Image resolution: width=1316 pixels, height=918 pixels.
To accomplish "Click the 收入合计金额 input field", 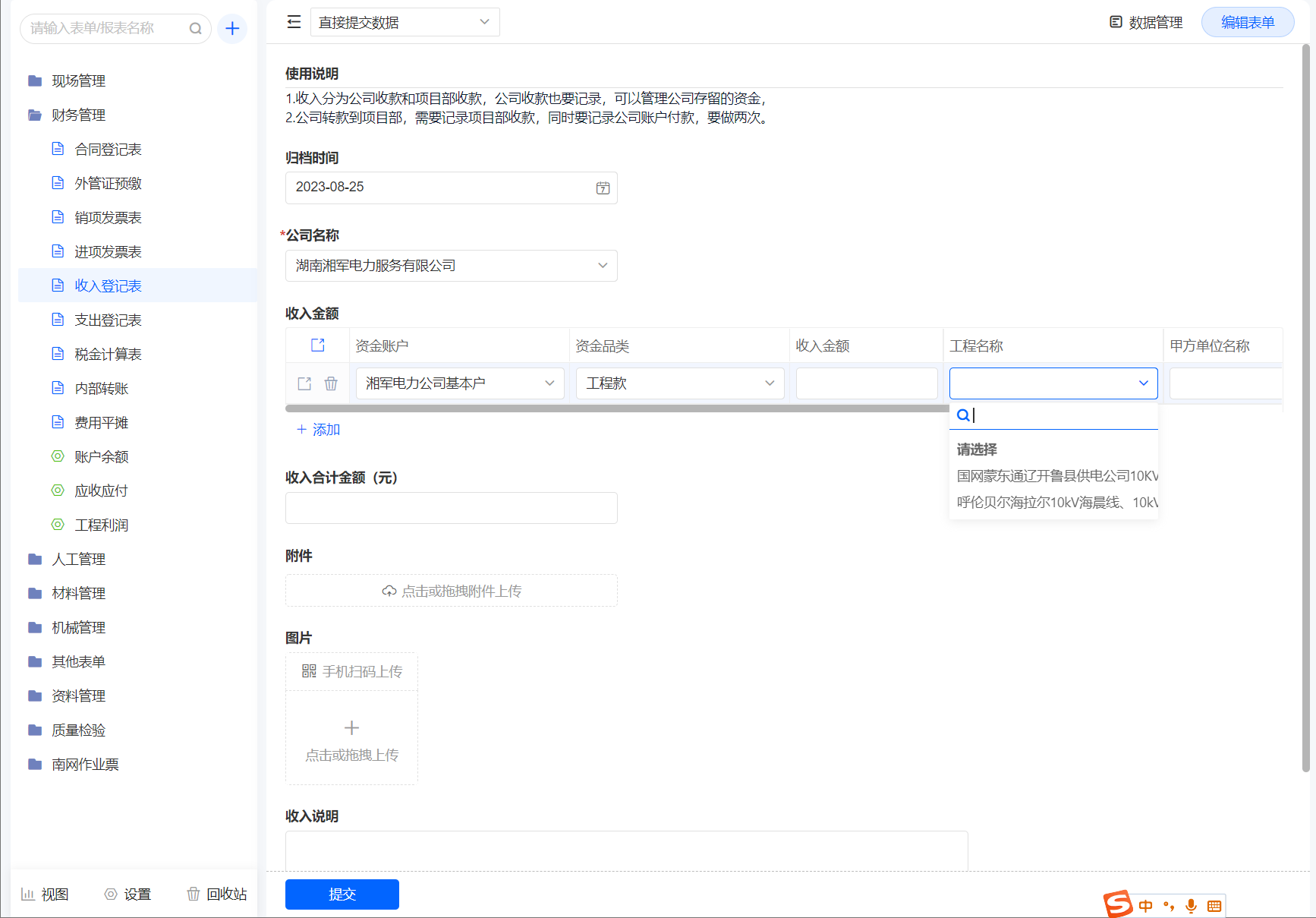I will 451,508.
